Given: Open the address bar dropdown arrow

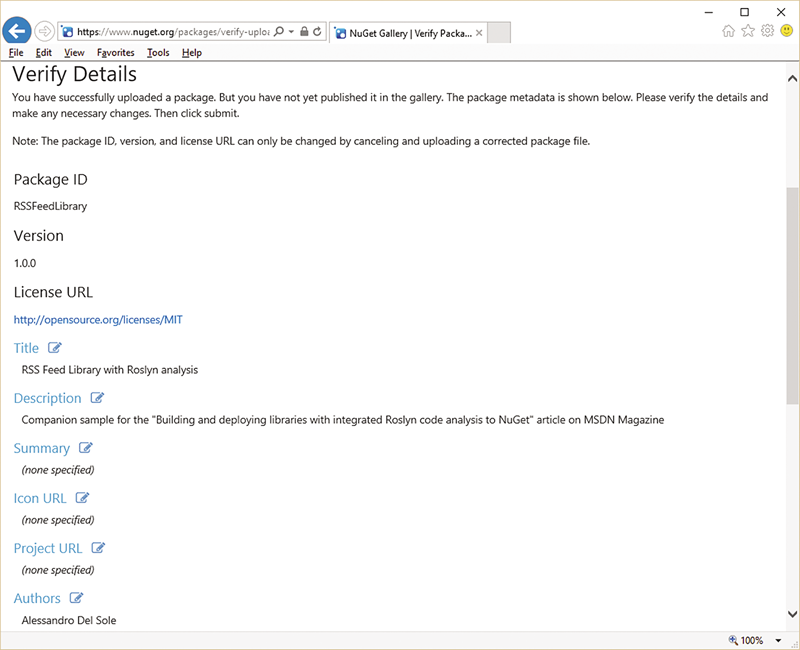Looking at the screenshot, I should [291, 32].
